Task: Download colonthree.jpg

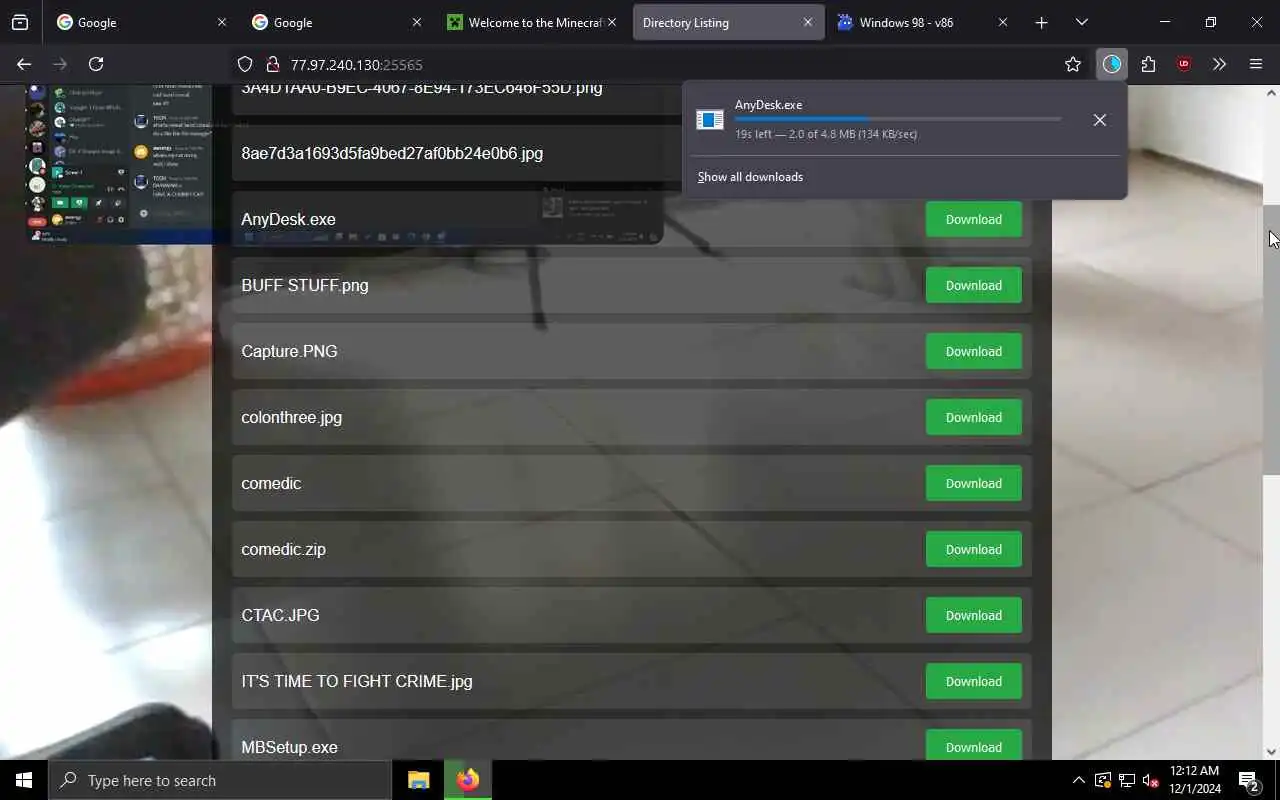Action: point(973,417)
